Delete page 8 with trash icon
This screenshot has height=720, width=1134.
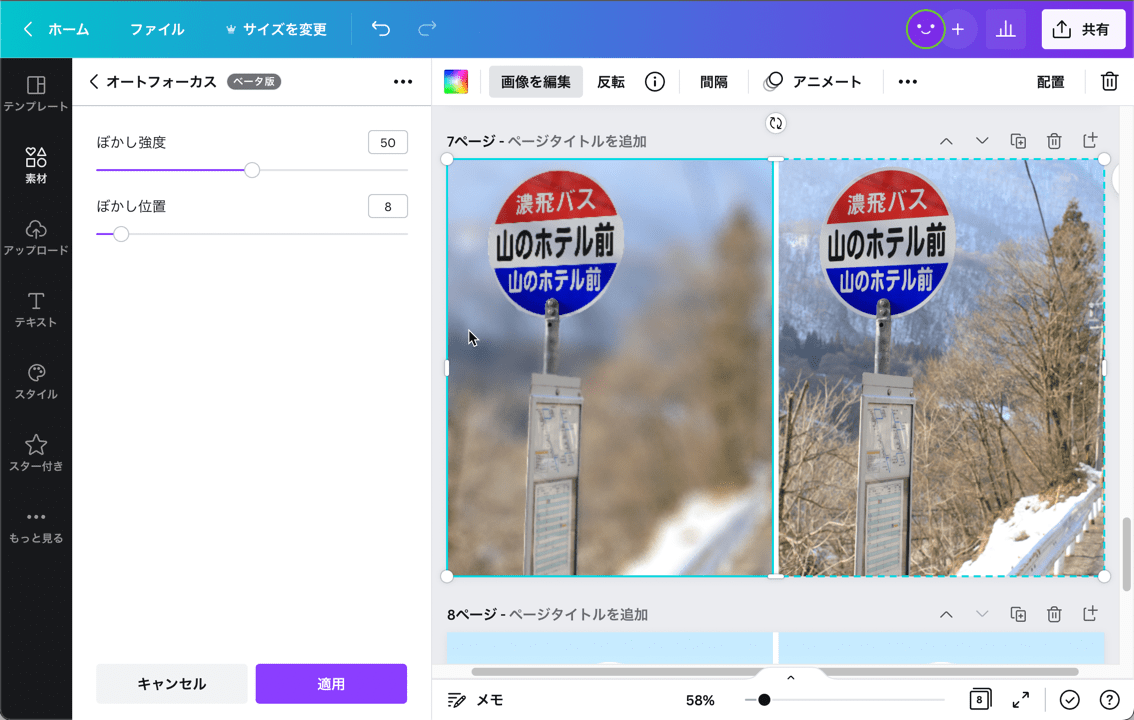pos(1054,614)
